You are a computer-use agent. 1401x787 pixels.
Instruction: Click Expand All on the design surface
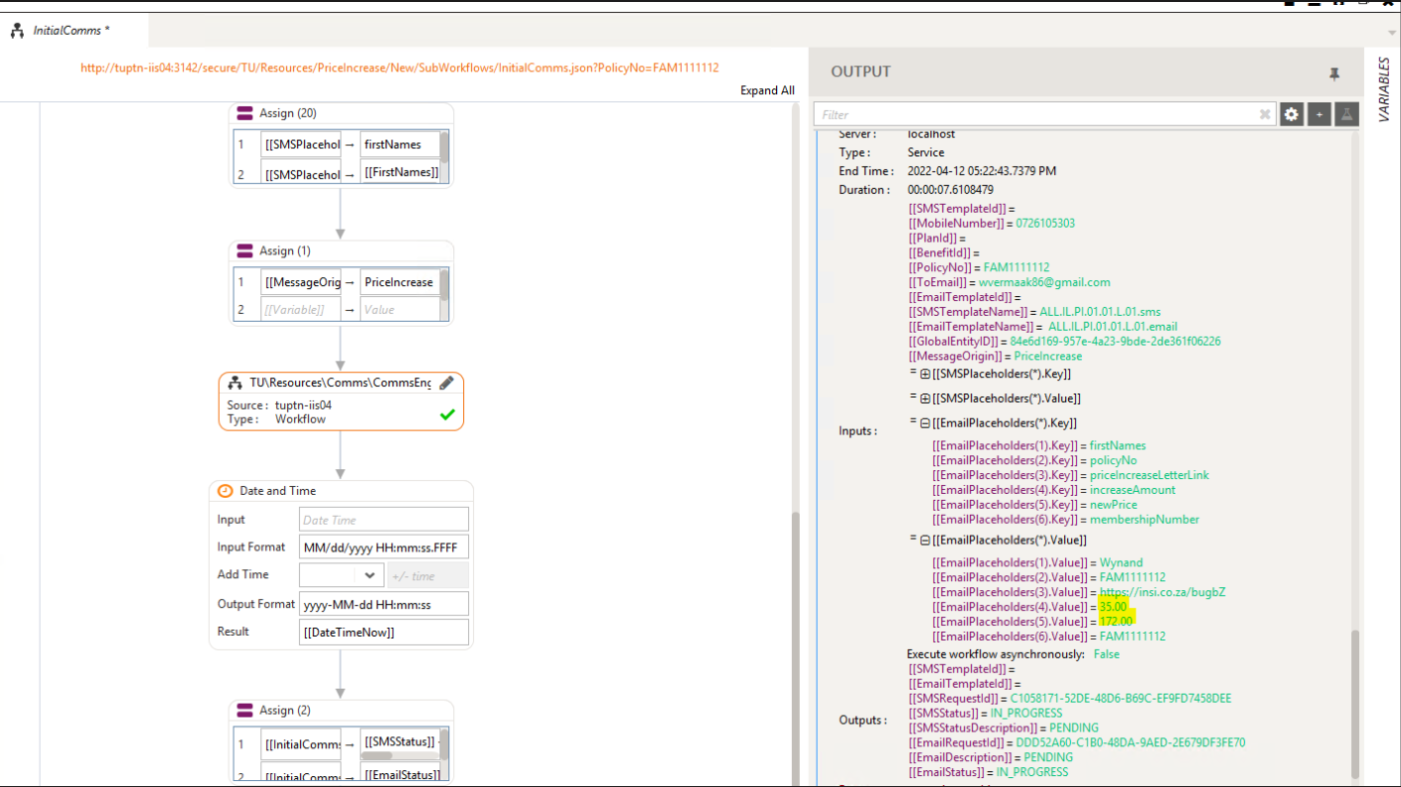point(767,90)
